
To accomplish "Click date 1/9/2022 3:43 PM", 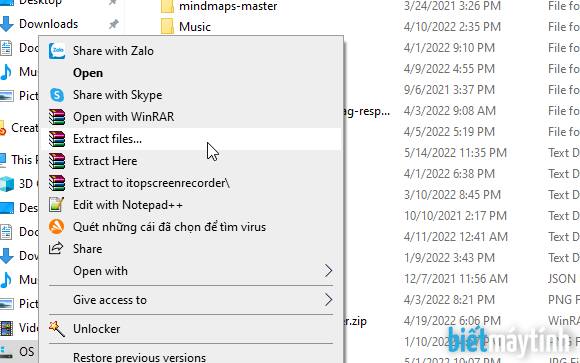I will [x=449, y=258].
